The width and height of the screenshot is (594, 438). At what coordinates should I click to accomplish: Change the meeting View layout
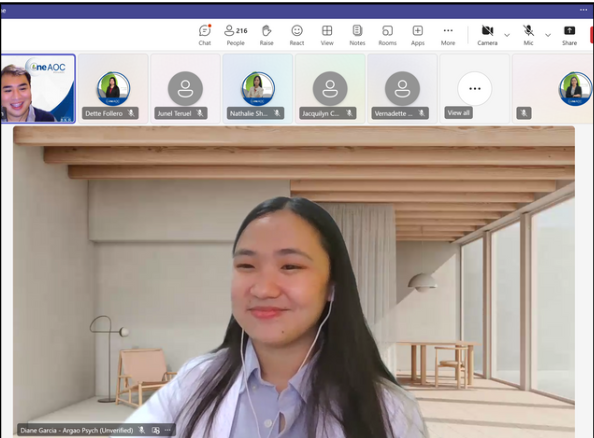click(x=327, y=35)
